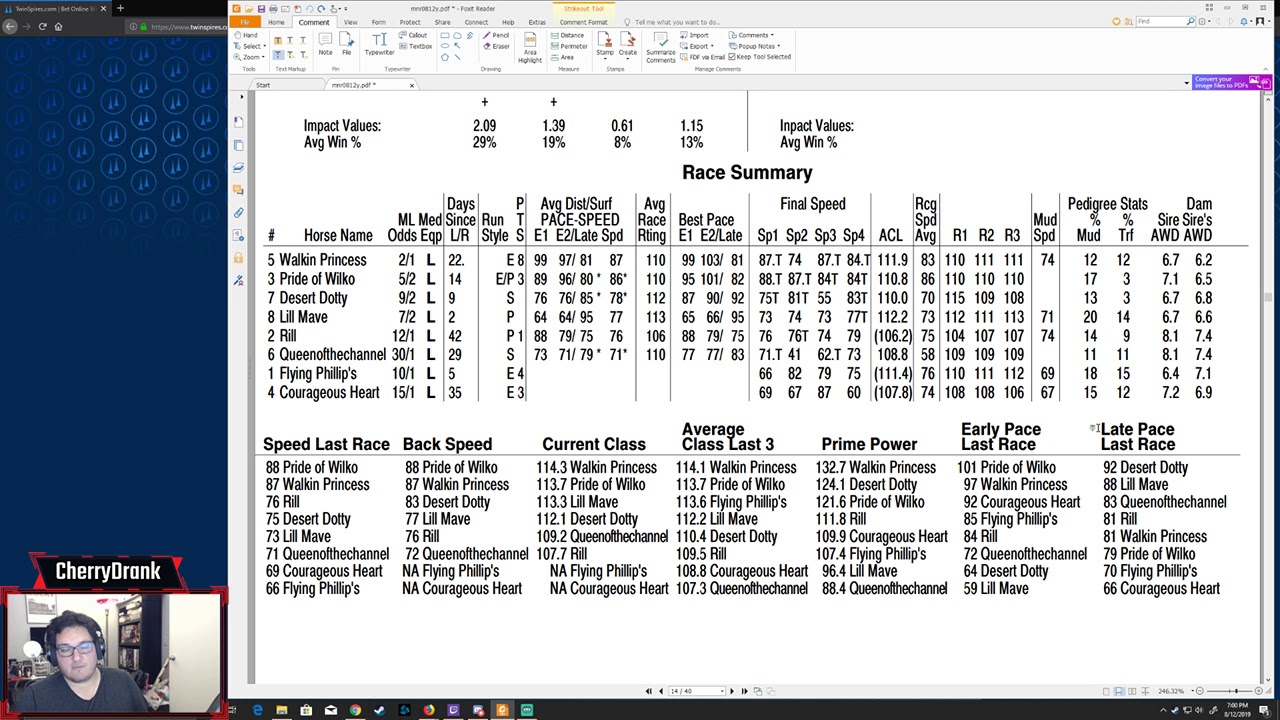Click the zoom slider in status bar
Screen dimensions: 1280x720
pos(1234,691)
